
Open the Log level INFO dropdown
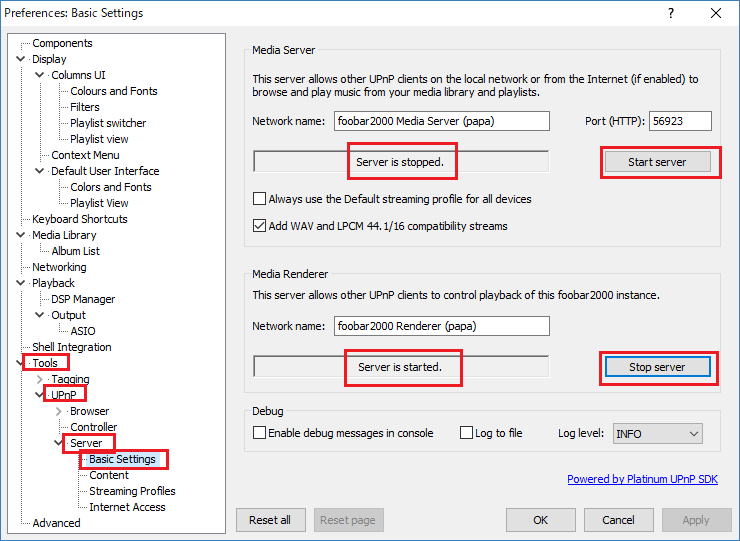tap(657, 434)
